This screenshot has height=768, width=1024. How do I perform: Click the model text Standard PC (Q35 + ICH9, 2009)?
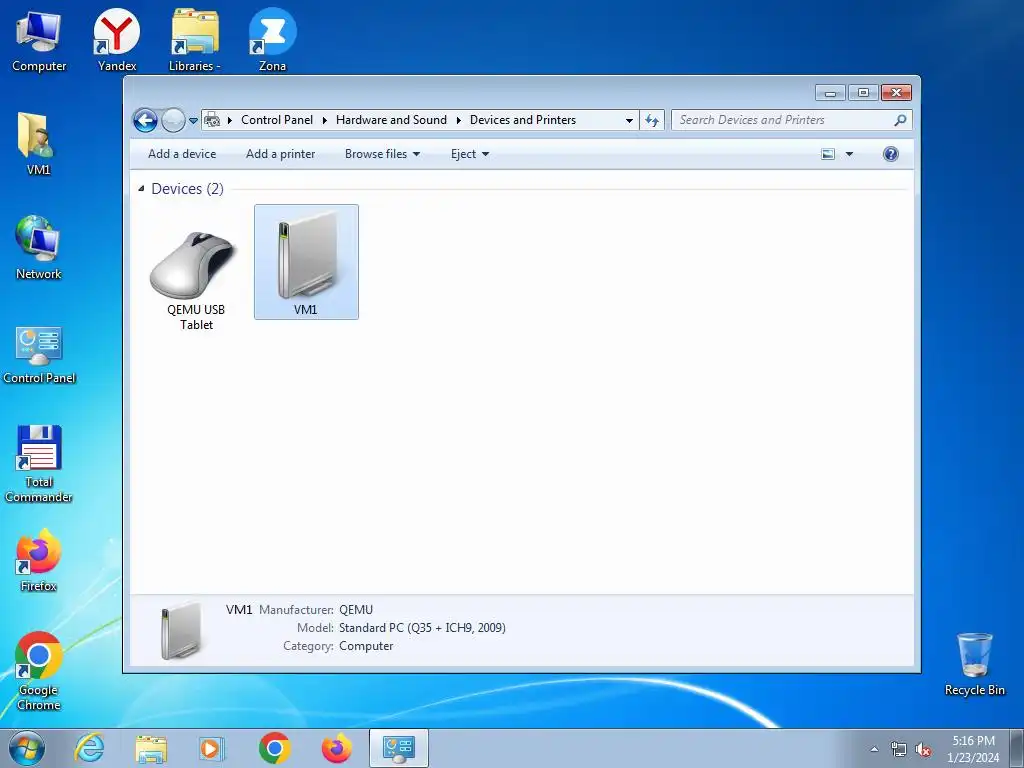click(x=422, y=628)
